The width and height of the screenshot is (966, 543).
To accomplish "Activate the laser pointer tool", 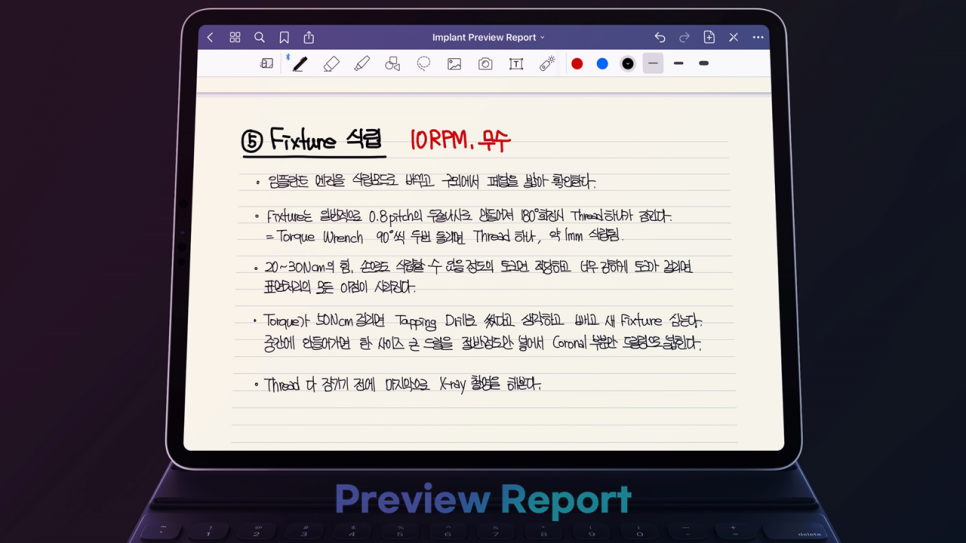I will coord(547,64).
